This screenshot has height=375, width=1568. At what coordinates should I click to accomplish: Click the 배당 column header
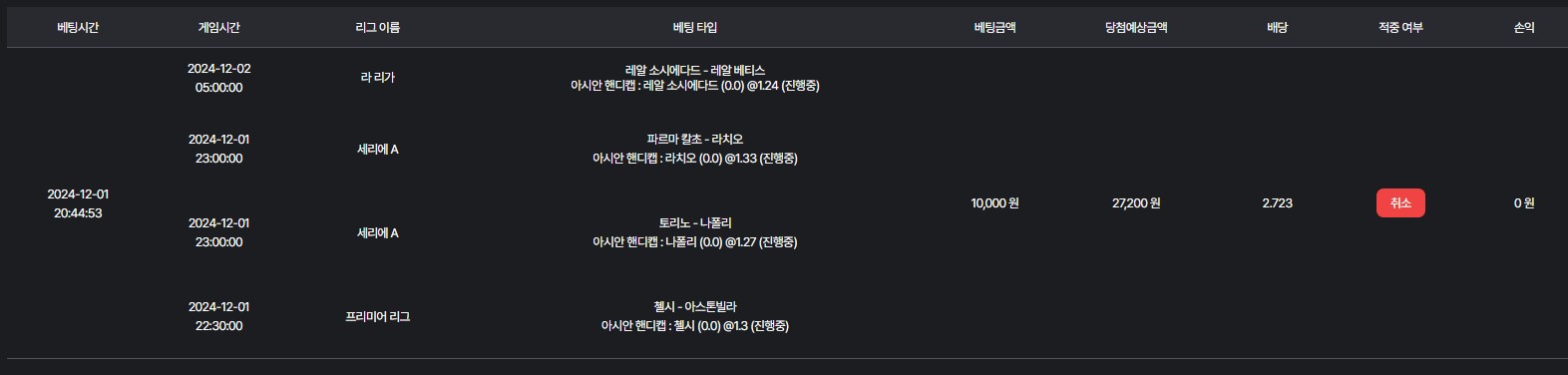[x=1277, y=28]
